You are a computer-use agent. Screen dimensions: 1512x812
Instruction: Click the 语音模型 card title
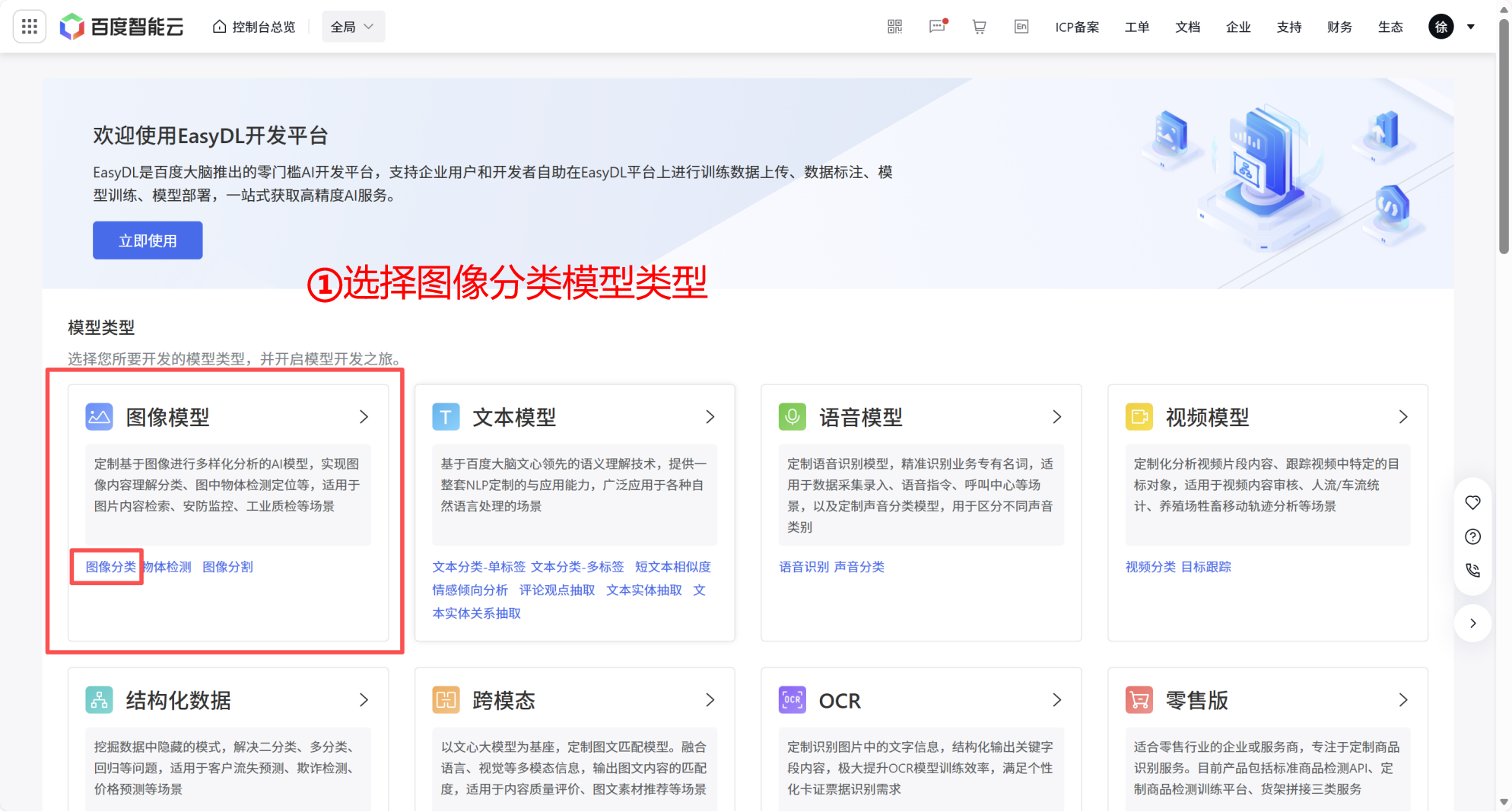(x=861, y=417)
